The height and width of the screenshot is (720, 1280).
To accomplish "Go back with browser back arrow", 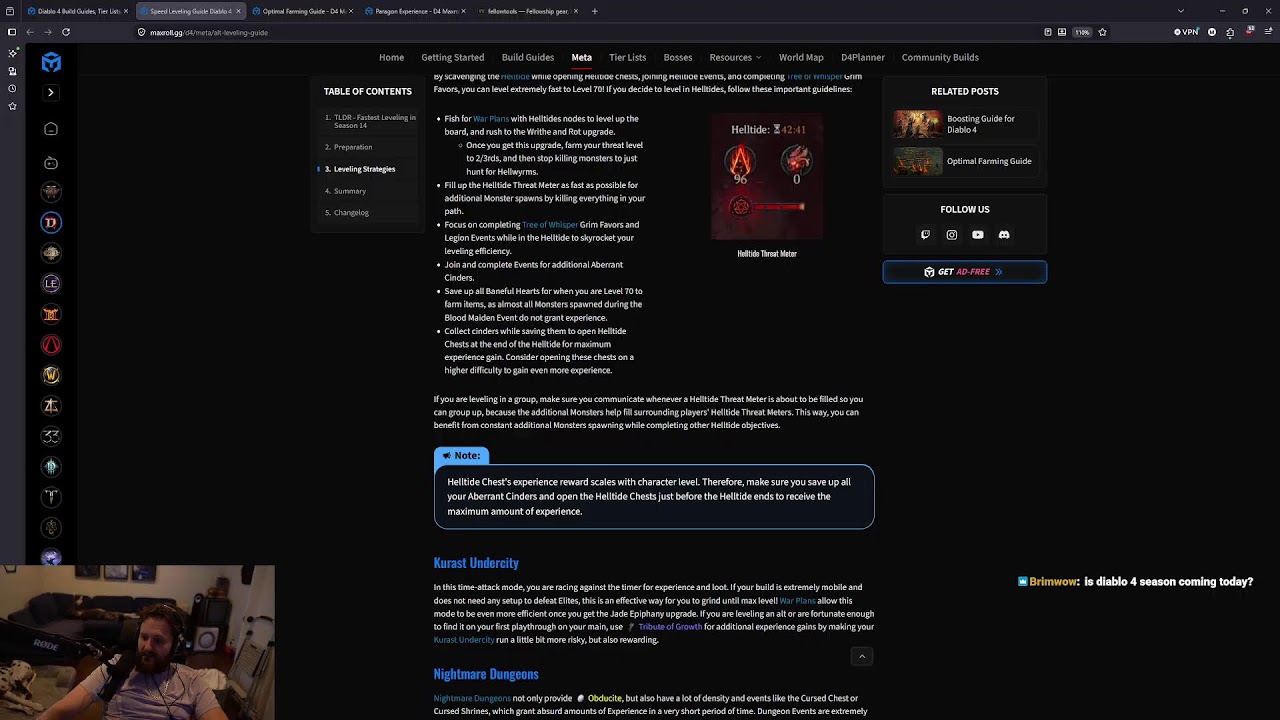I will pyautogui.click(x=30, y=32).
